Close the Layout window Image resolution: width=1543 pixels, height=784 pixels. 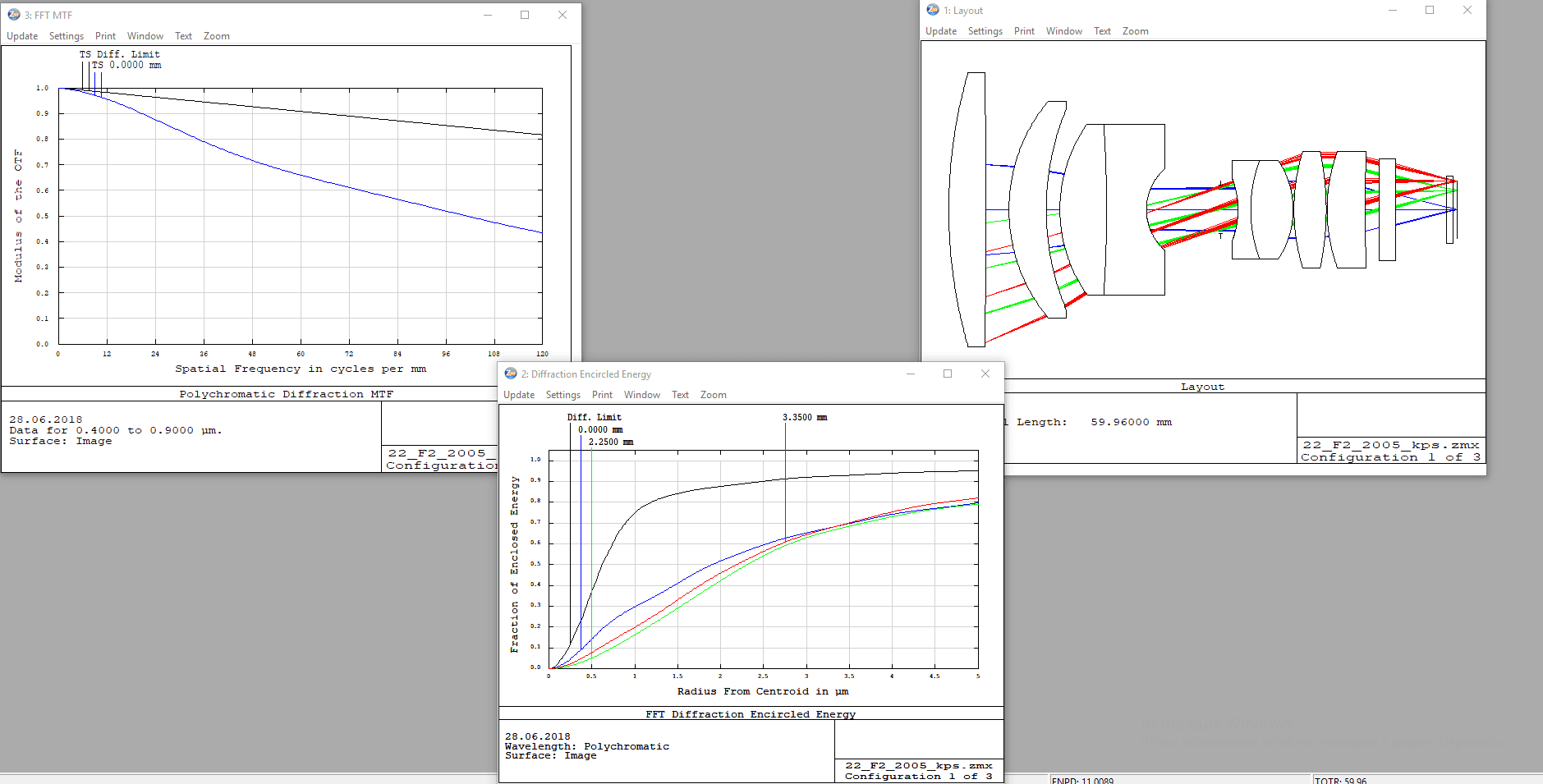pos(1467,10)
